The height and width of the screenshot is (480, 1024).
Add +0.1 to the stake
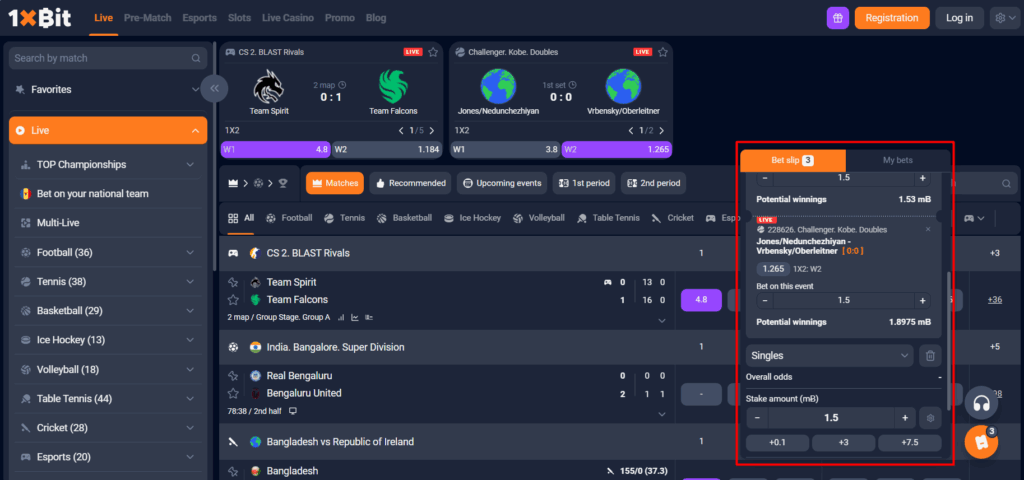(777, 443)
